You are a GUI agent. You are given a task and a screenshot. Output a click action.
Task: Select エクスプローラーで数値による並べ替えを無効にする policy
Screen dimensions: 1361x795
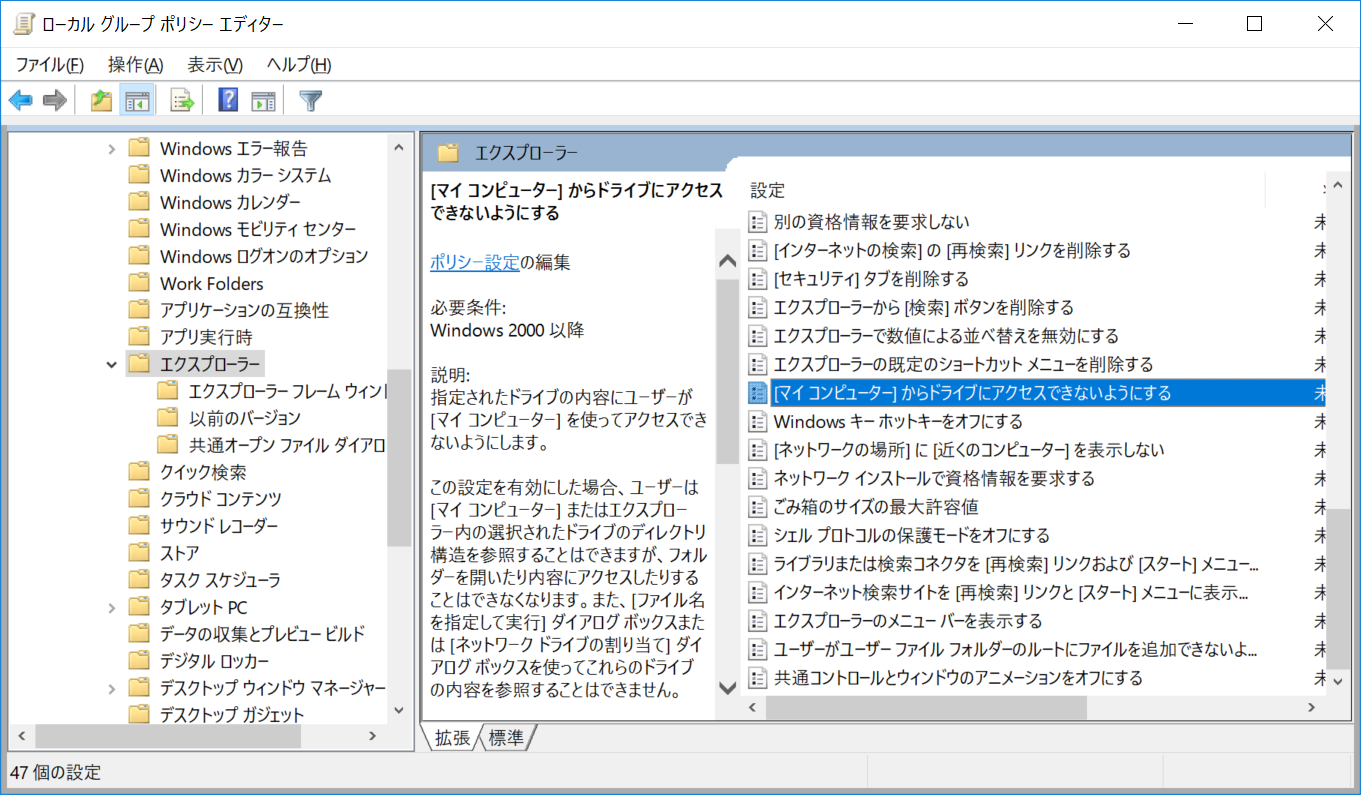coord(946,336)
